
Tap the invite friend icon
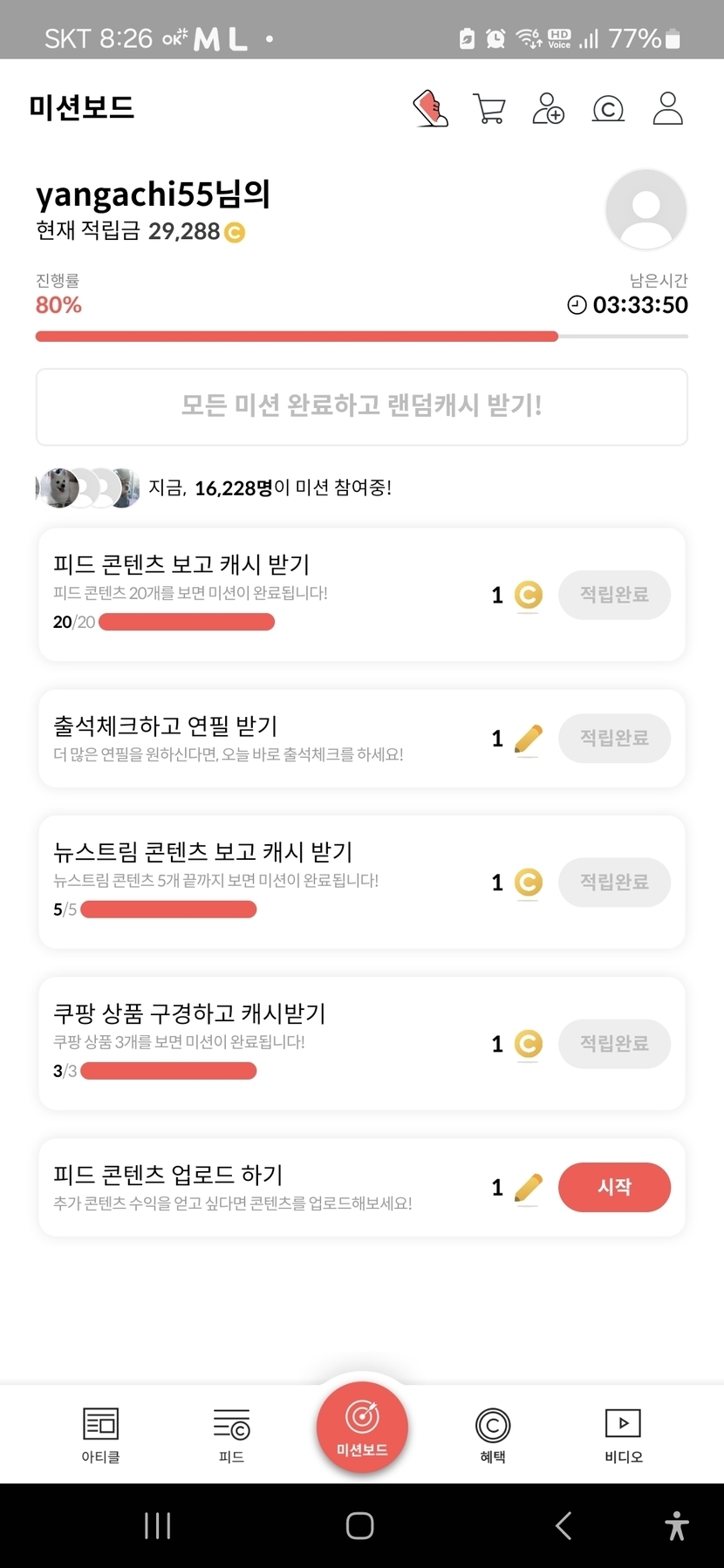(548, 109)
